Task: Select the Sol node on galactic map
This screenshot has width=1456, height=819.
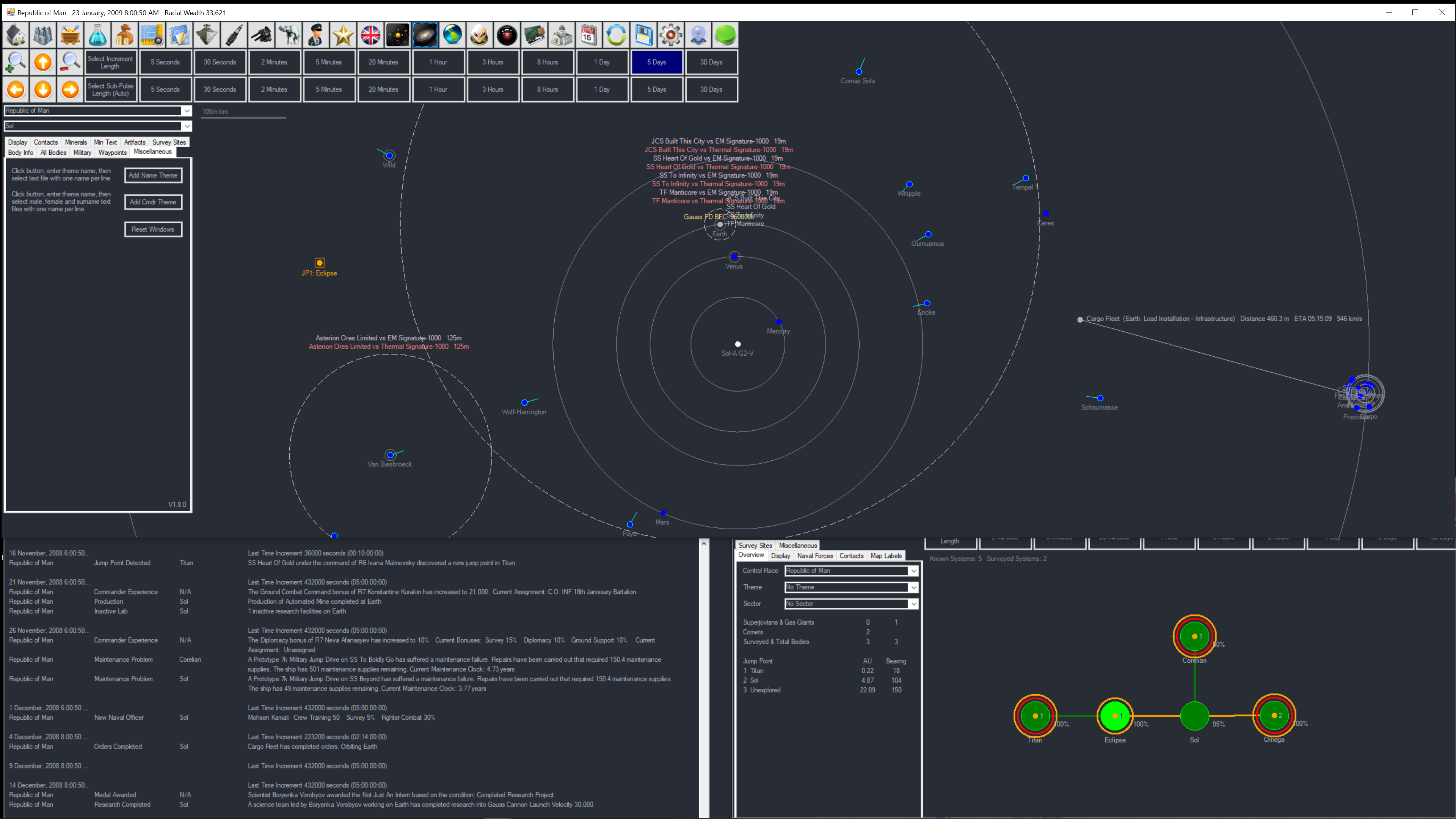Action: point(1194,715)
